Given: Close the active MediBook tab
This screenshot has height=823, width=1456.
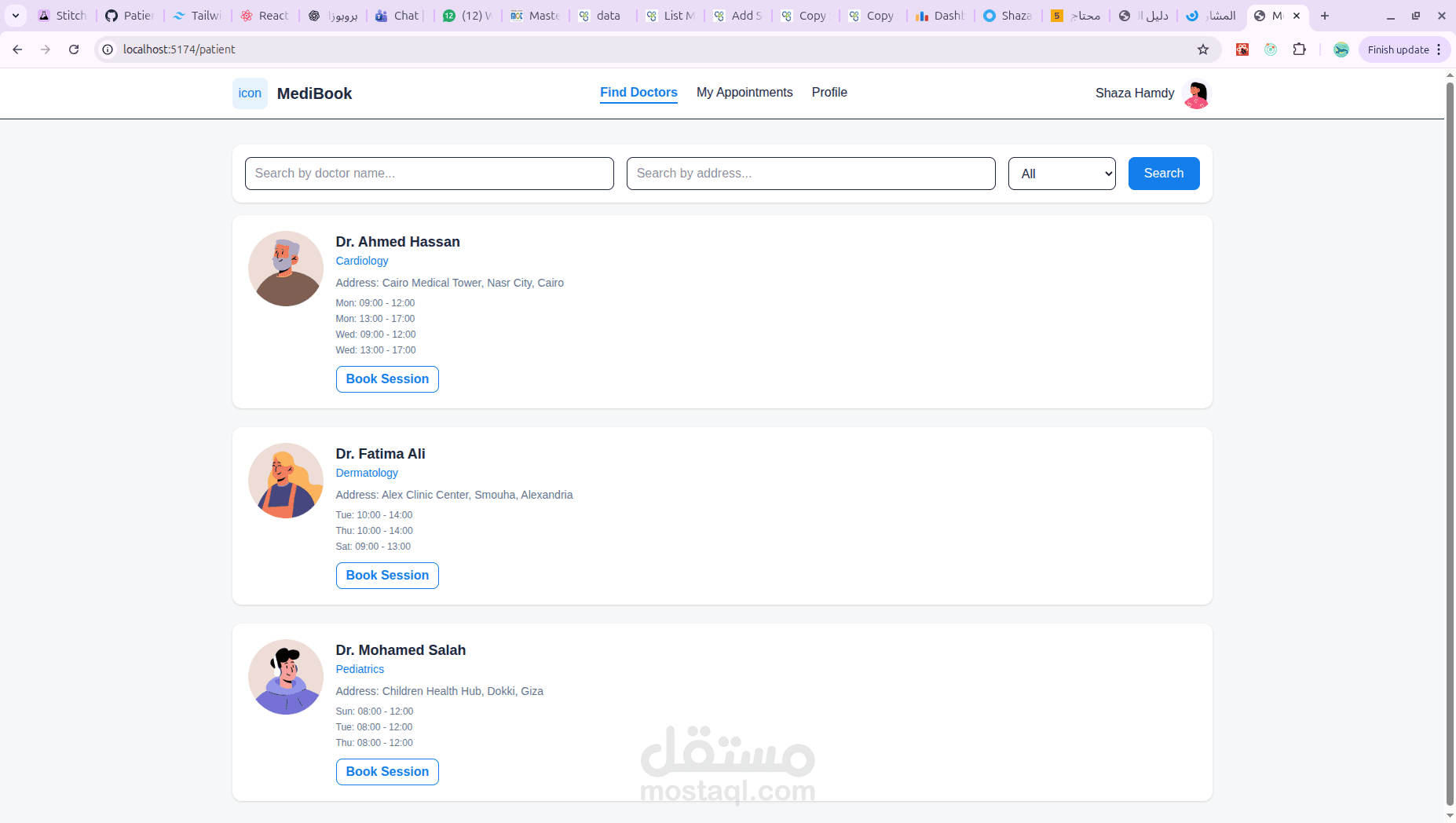Looking at the screenshot, I should pyautogui.click(x=1297, y=16).
